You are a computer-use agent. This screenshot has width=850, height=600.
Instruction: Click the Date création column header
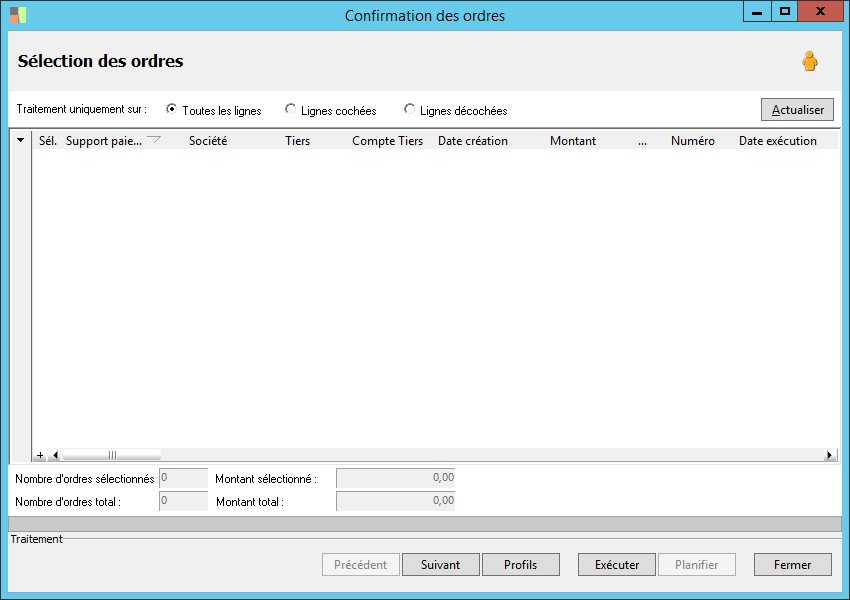click(473, 140)
